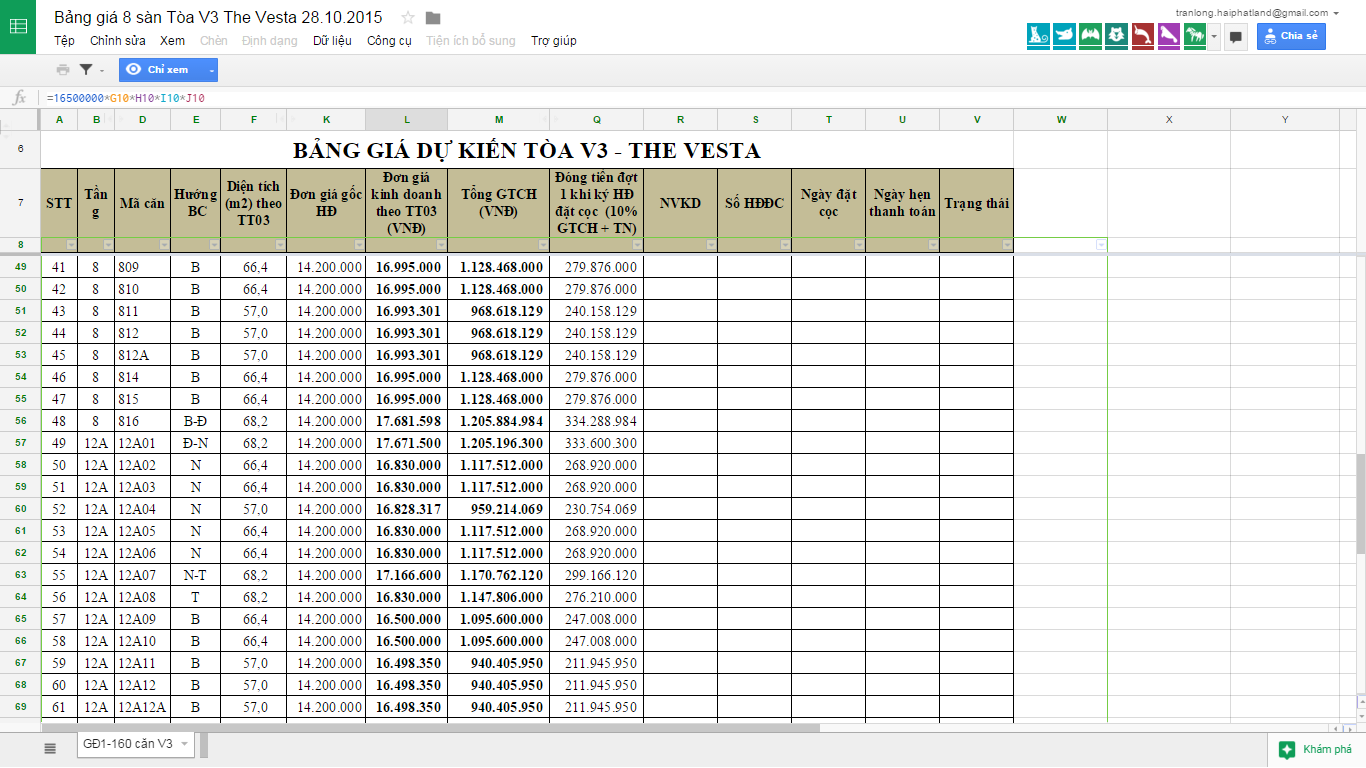Open the filter dropdown in STT column
The height and width of the screenshot is (768, 1366).
[70, 245]
